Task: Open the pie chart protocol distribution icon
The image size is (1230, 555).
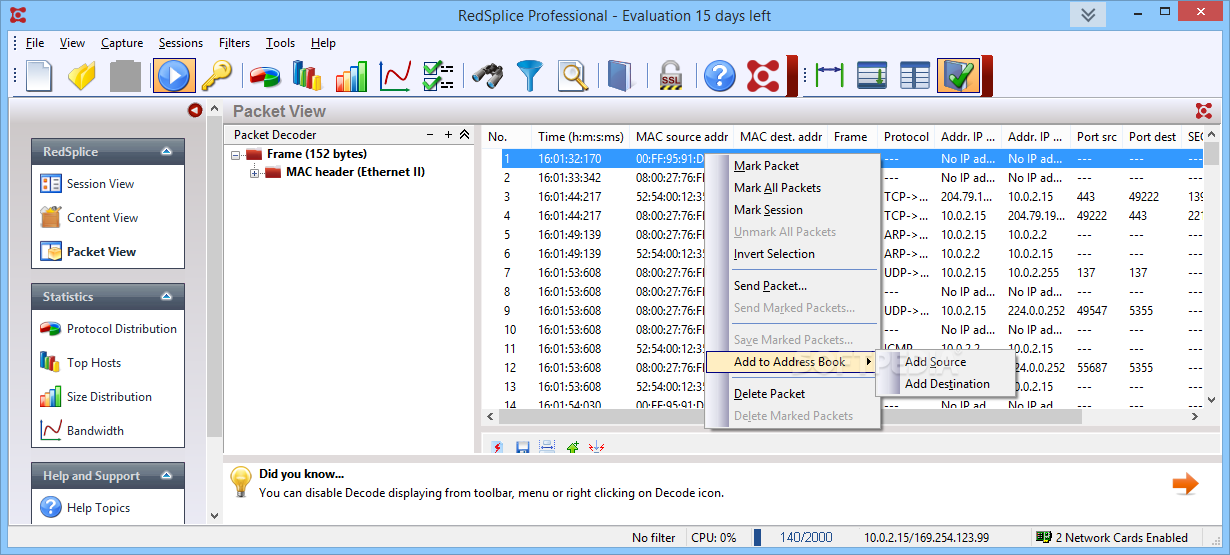Action: point(265,76)
